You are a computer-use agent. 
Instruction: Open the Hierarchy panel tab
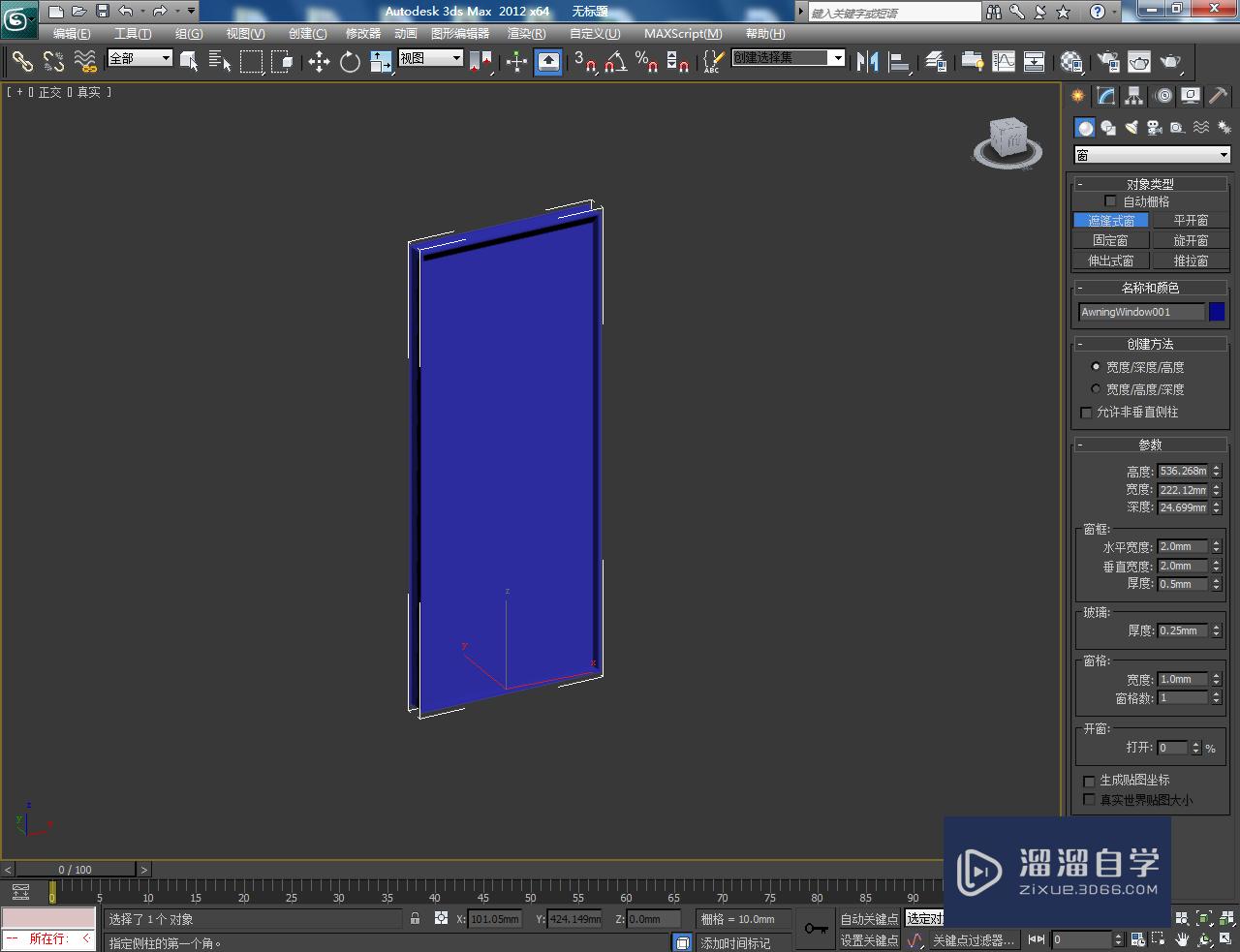point(1134,96)
